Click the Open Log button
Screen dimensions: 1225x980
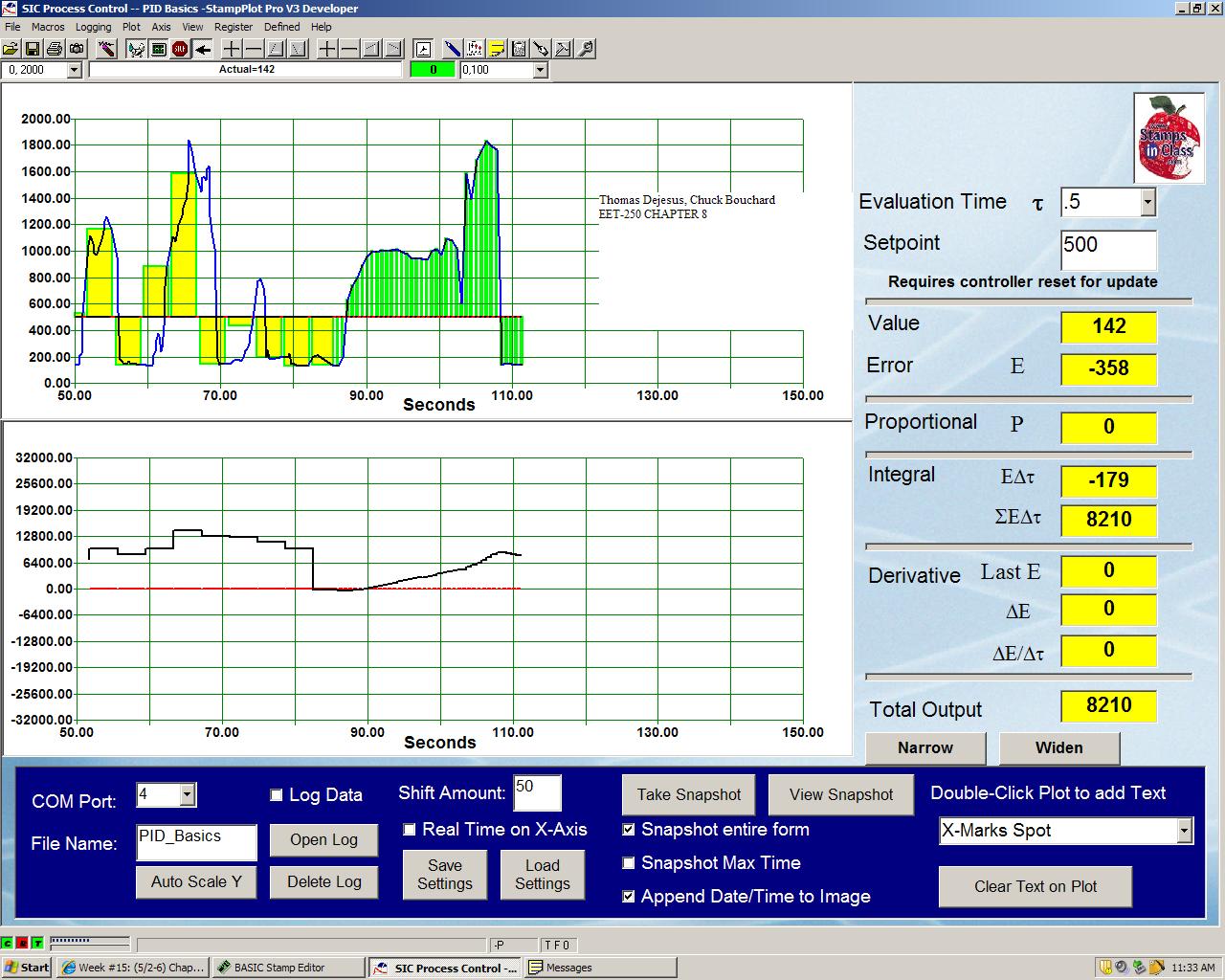pos(324,839)
